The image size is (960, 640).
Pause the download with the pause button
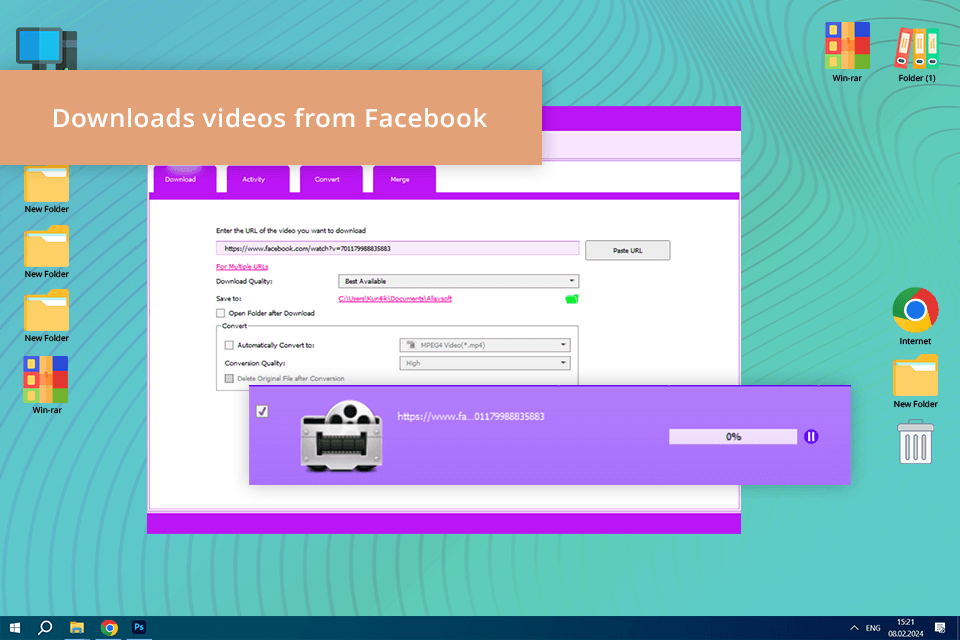tap(811, 437)
